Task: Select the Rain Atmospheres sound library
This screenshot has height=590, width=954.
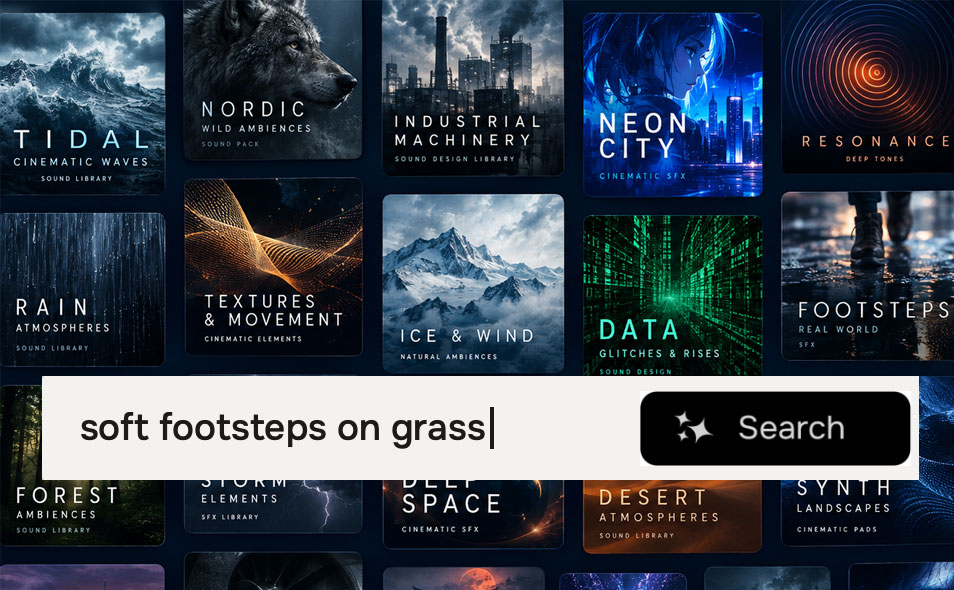Action: coord(82,290)
